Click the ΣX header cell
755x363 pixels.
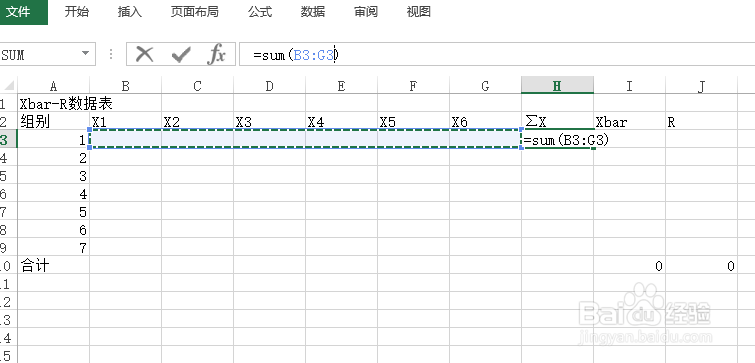[x=557, y=121]
